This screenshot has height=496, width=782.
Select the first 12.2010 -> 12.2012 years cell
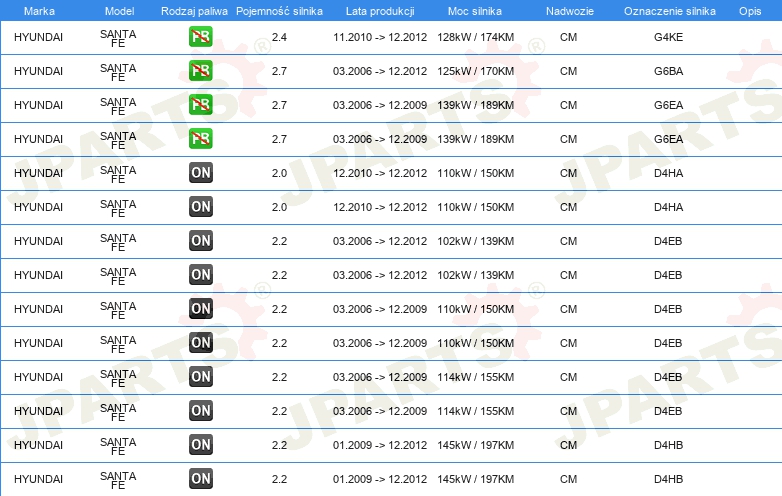coord(380,173)
